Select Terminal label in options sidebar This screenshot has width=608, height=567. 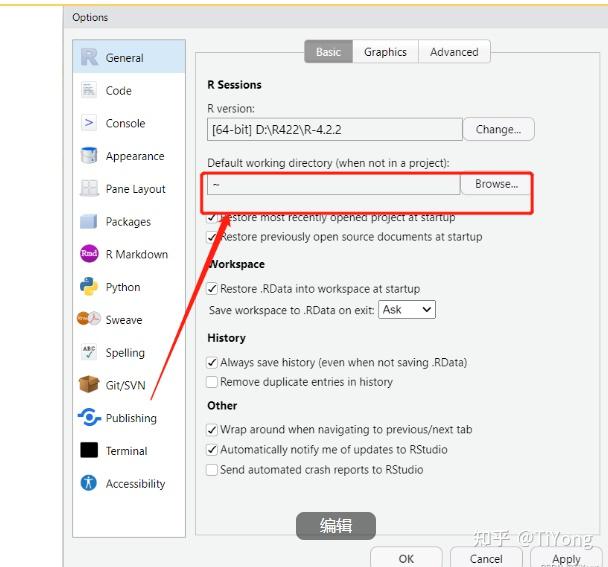(126, 451)
